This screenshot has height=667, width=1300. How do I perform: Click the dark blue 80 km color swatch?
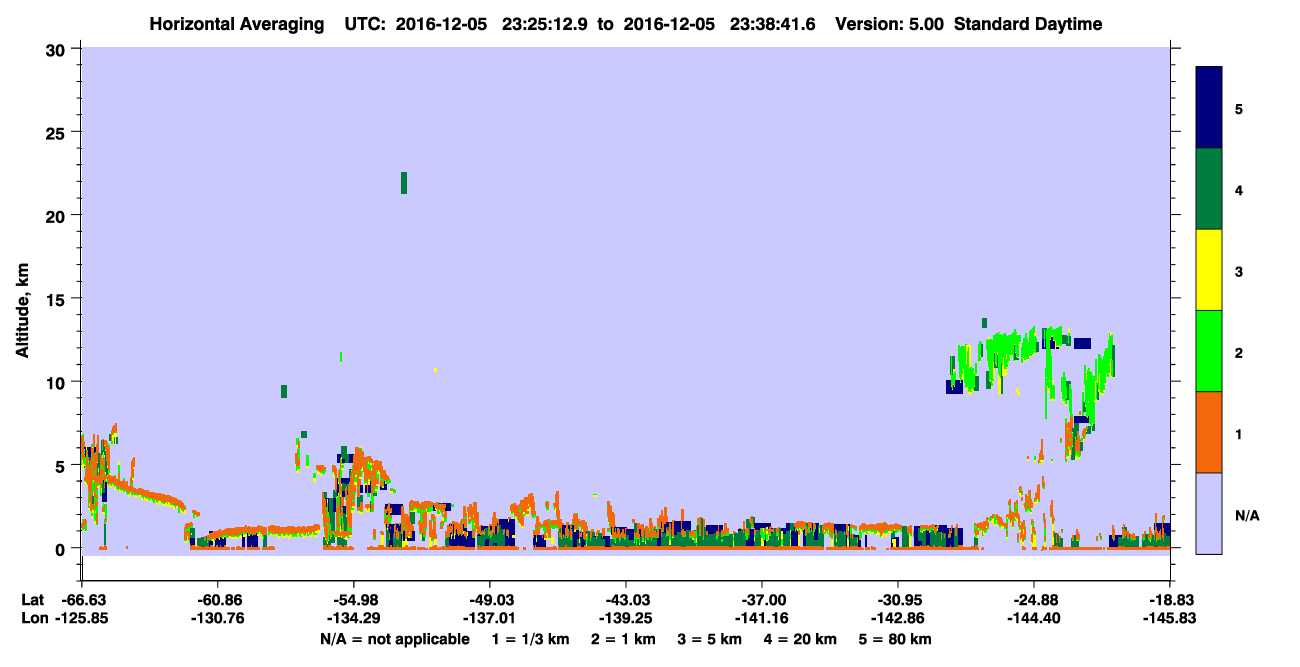pos(1209,108)
